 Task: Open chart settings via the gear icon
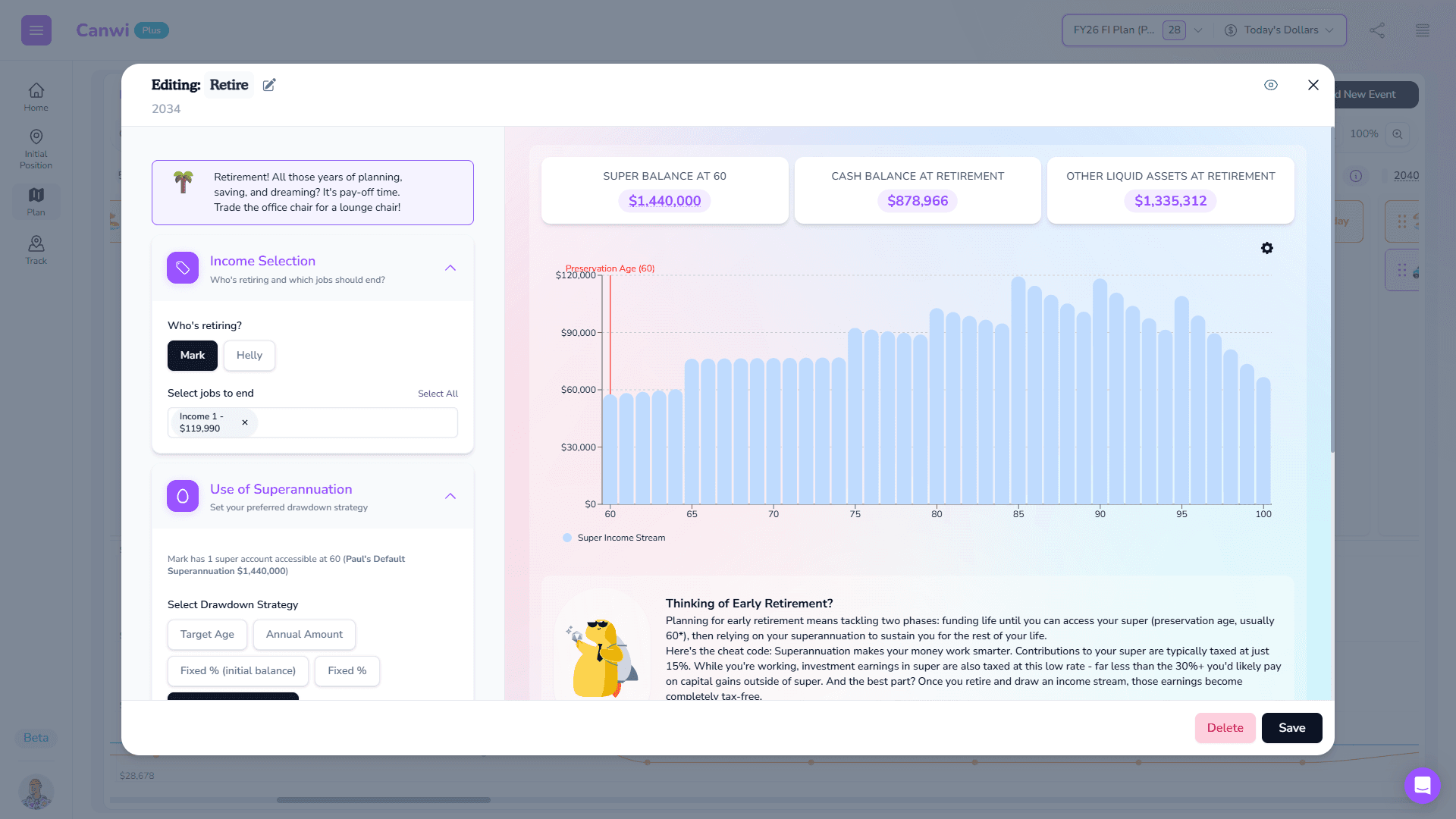1266,248
